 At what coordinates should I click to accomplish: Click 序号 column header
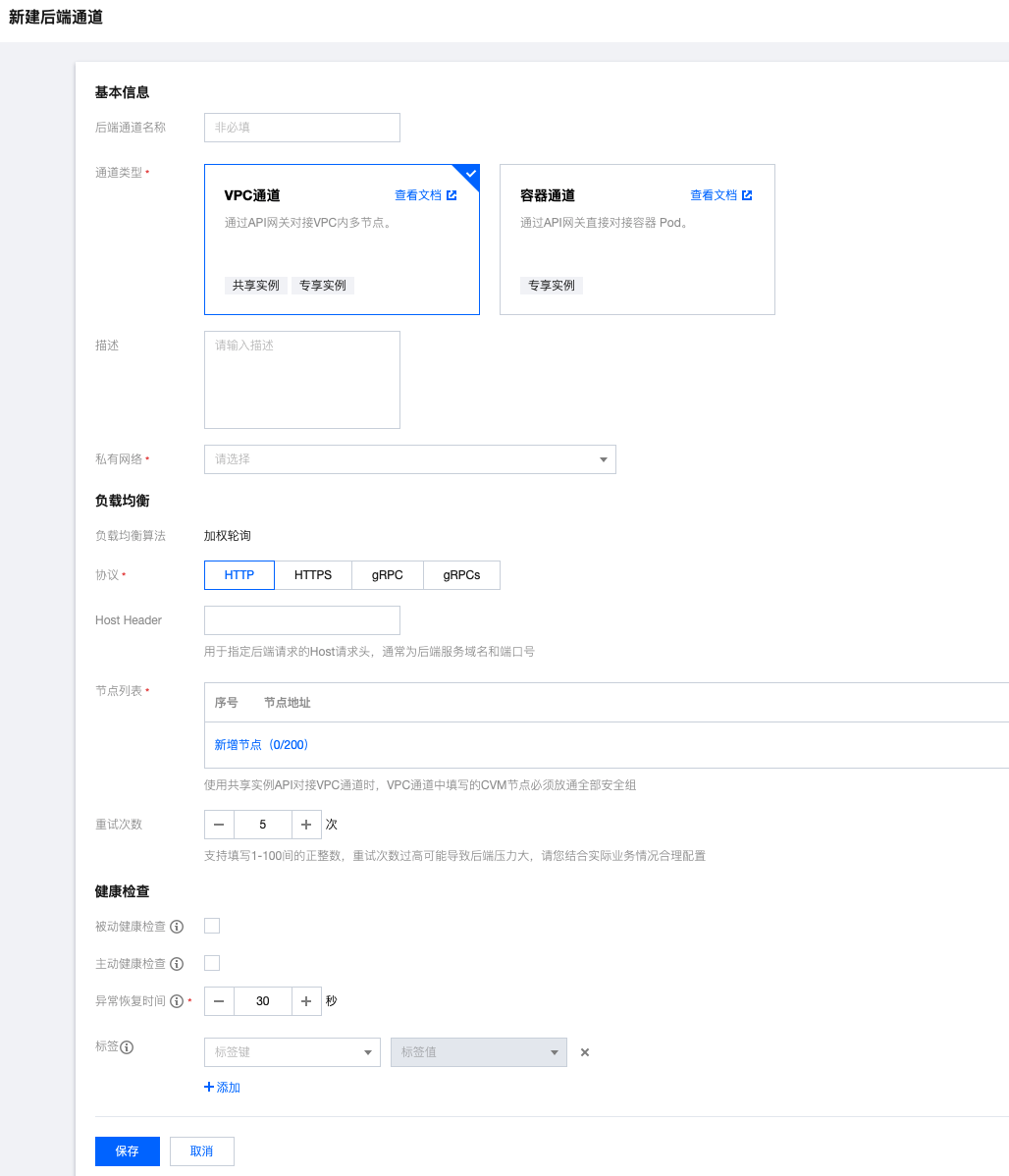tap(226, 703)
